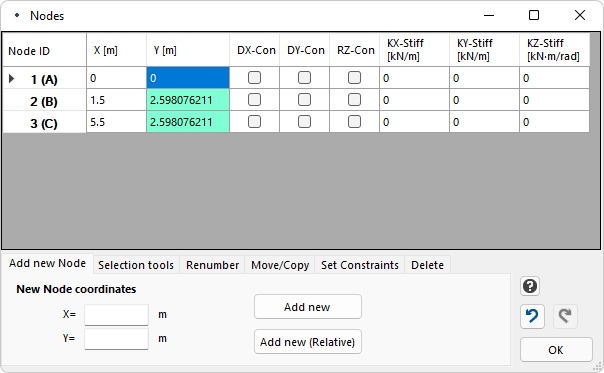Select row header 1 (A)

(44, 79)
